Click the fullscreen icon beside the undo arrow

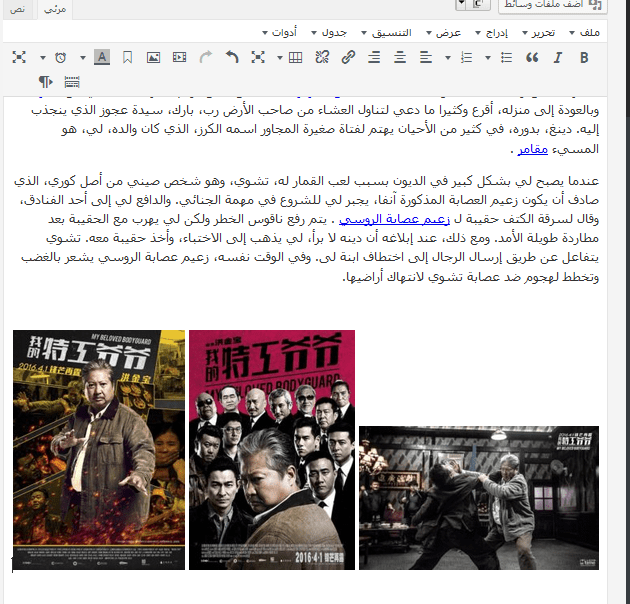click(x=258, y=57)
